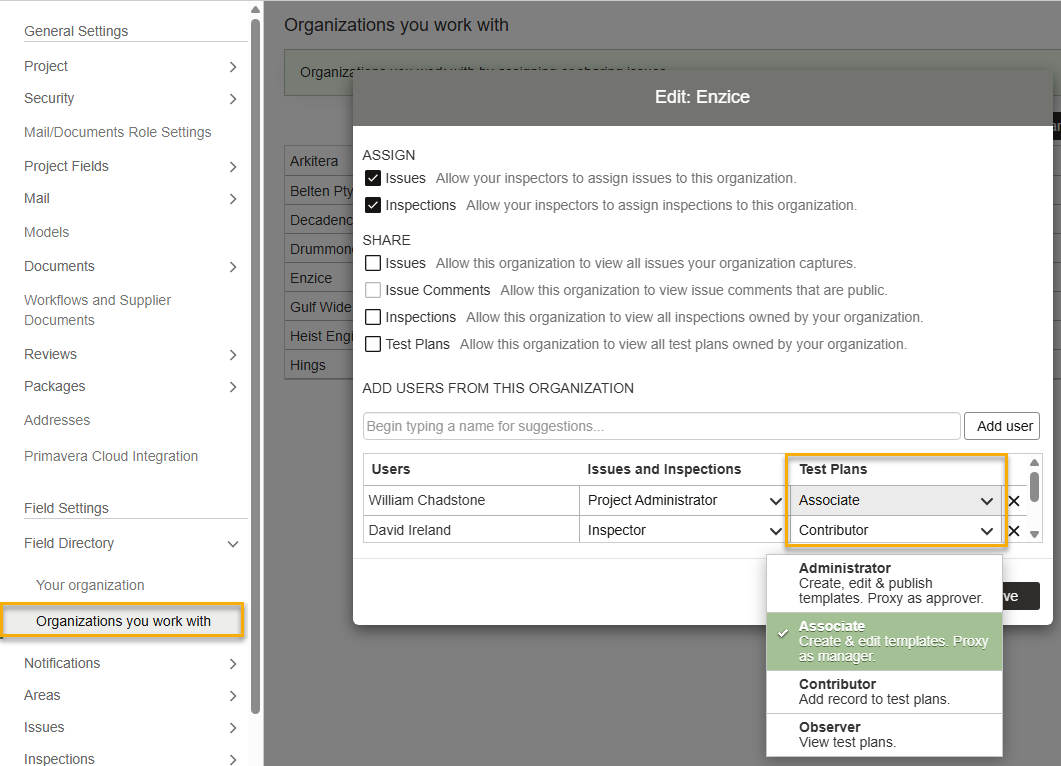1061x766 pixels.
Task: Expand the Security settings chevron
Action: 232,99
